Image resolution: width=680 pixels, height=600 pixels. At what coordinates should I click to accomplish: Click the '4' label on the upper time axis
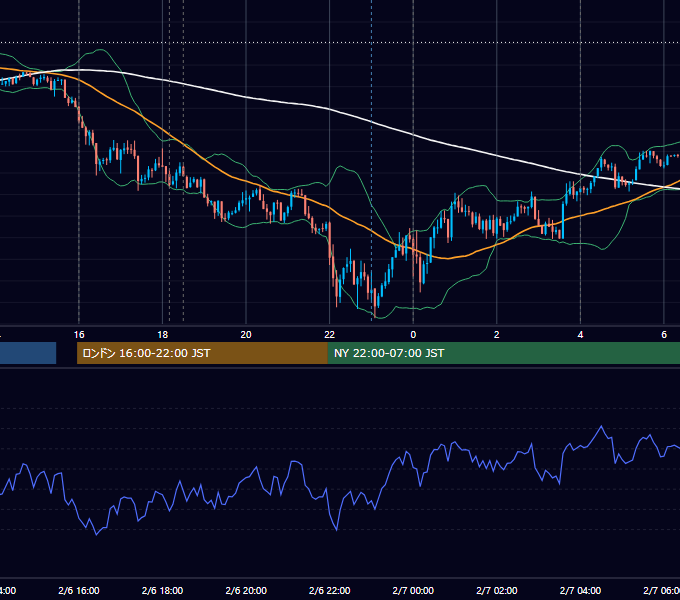pos(580,335)
